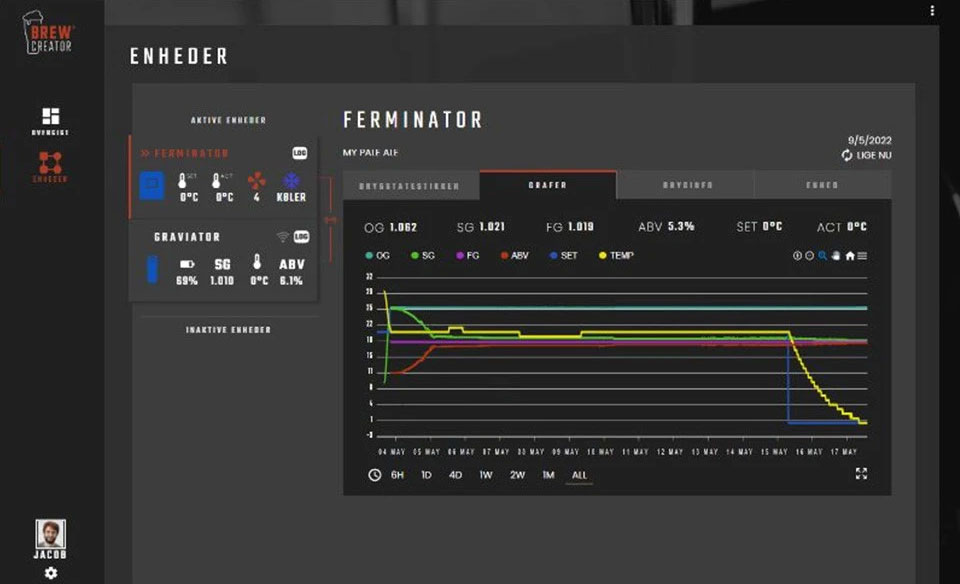This screenshot has width=960, height=584.
Task: Hide the TEMP series in legend
Action: (x=614, y=256)
